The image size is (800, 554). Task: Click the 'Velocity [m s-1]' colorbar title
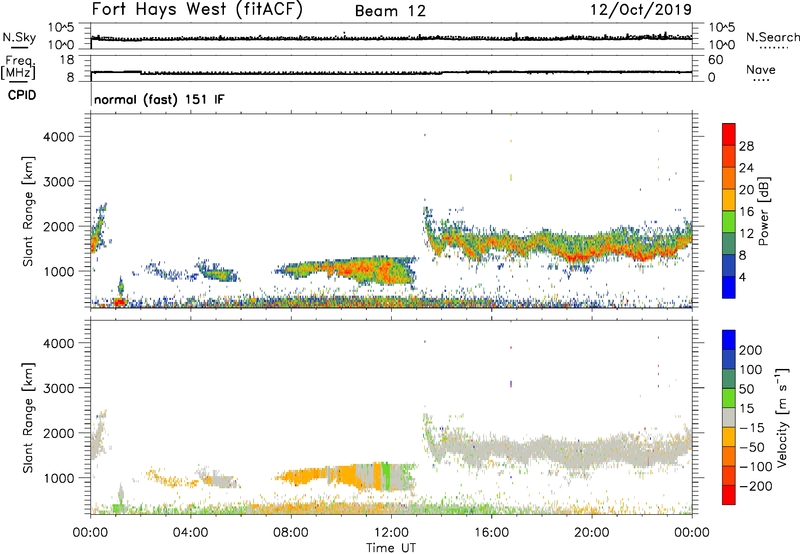(782, 417)
